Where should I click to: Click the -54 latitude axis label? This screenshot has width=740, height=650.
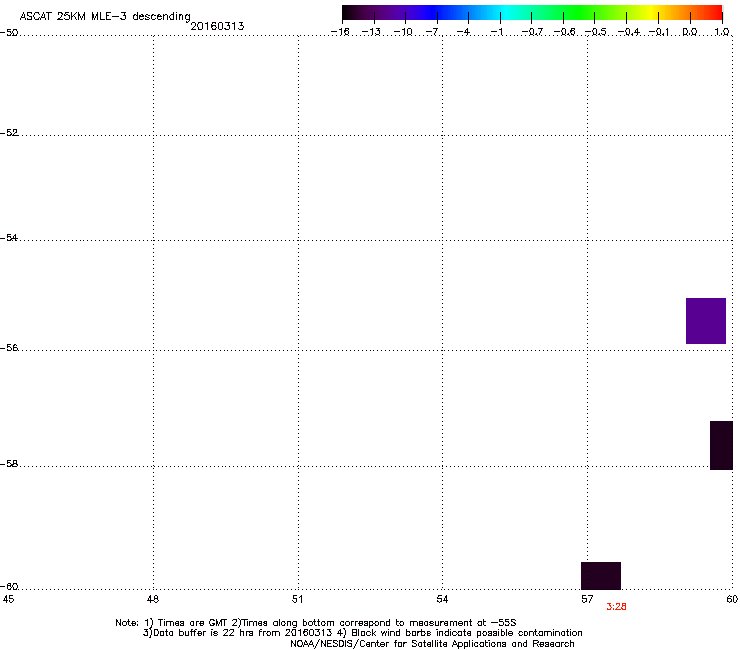(x=9, y=238)
